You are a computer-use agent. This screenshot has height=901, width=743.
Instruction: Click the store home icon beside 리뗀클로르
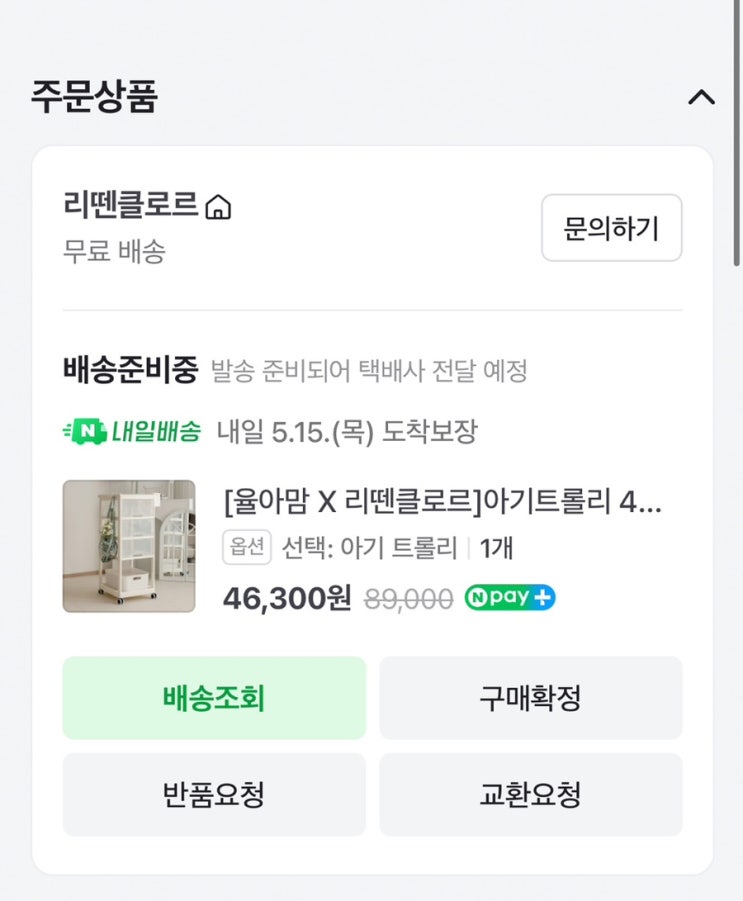218,208
